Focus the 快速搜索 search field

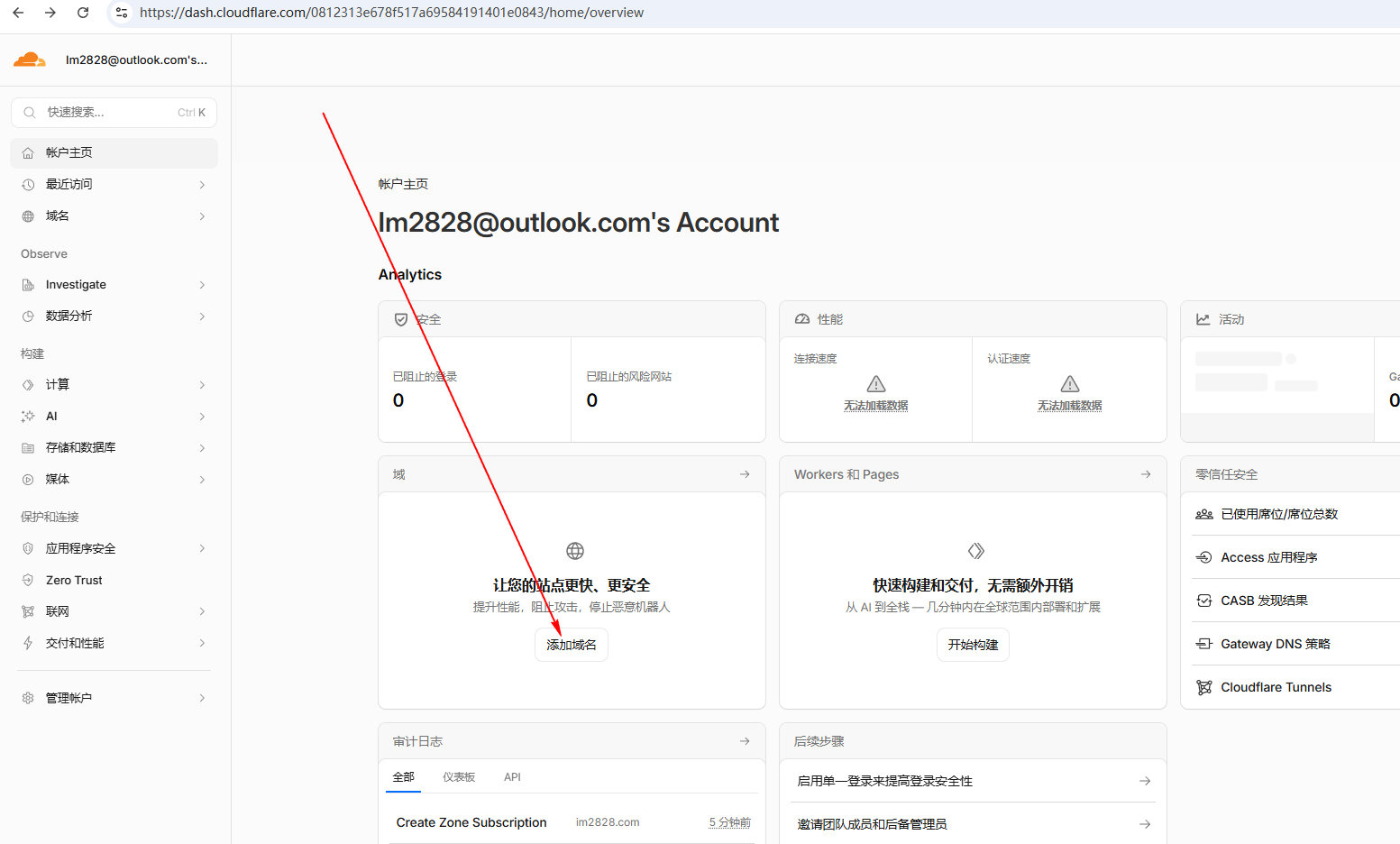[114, 113]
